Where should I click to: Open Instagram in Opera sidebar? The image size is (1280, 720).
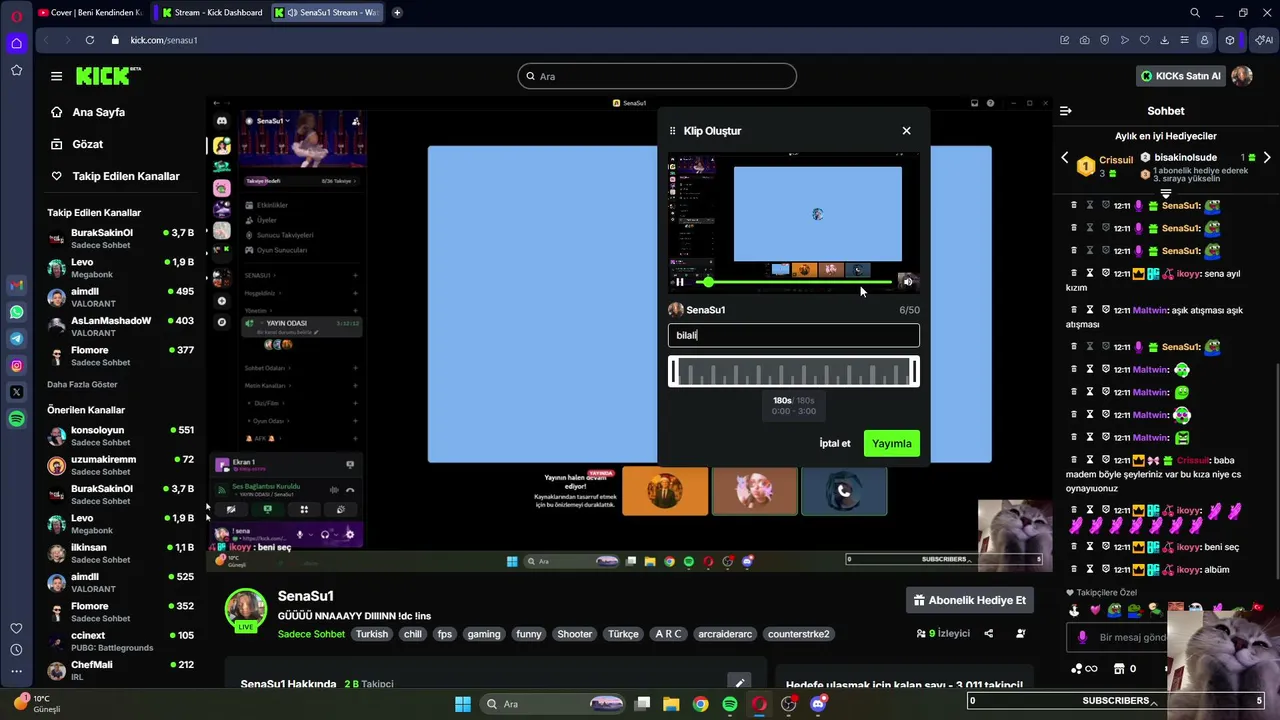tap(16, 366)
